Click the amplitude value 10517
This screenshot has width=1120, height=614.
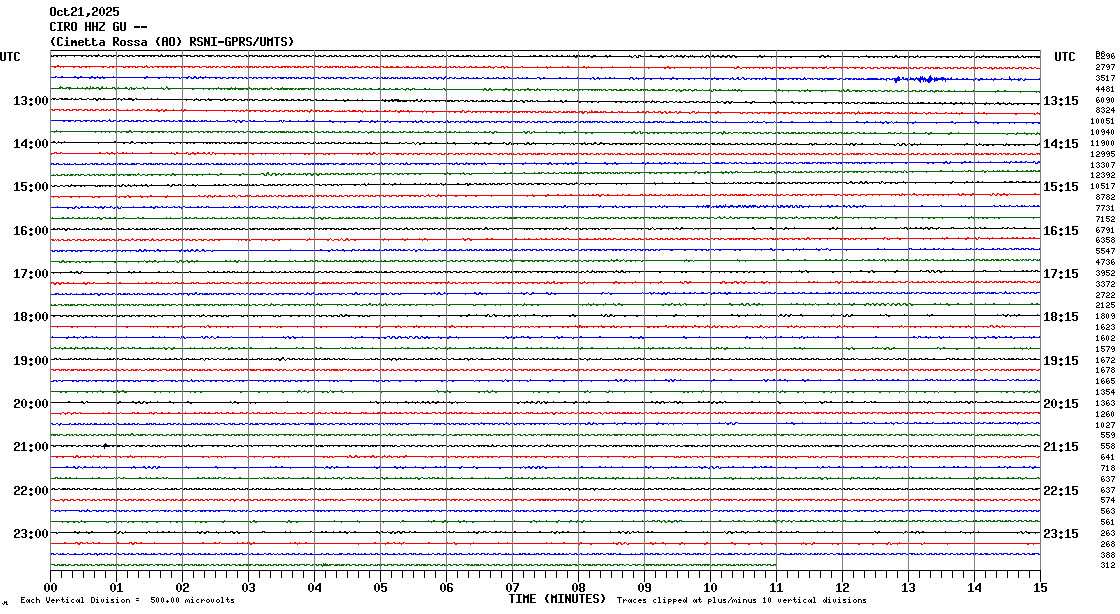pyautogui.click(x=1103, y=186)
